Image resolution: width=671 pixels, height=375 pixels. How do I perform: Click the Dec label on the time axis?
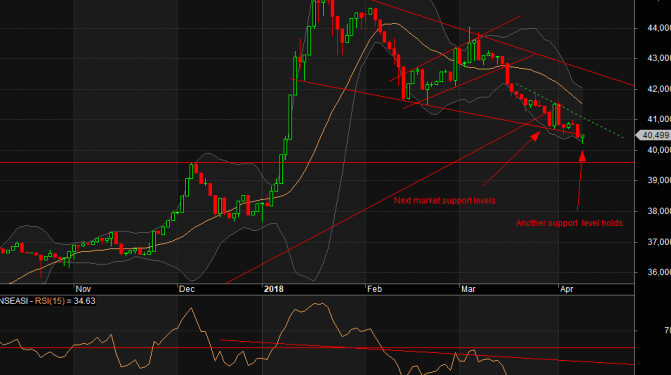pyautogui.click(x=187, y=289)
